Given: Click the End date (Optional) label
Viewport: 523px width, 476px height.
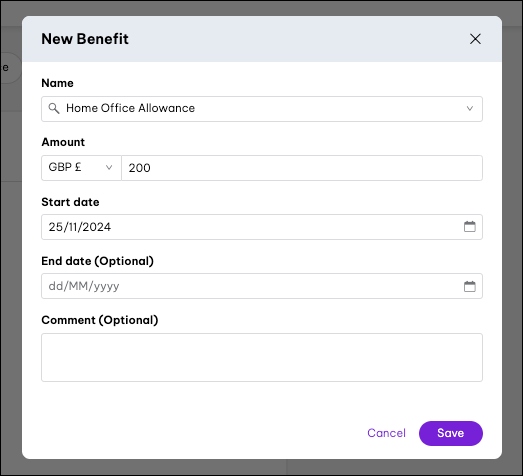Looking at the screenshot, I should pos(97,261).
